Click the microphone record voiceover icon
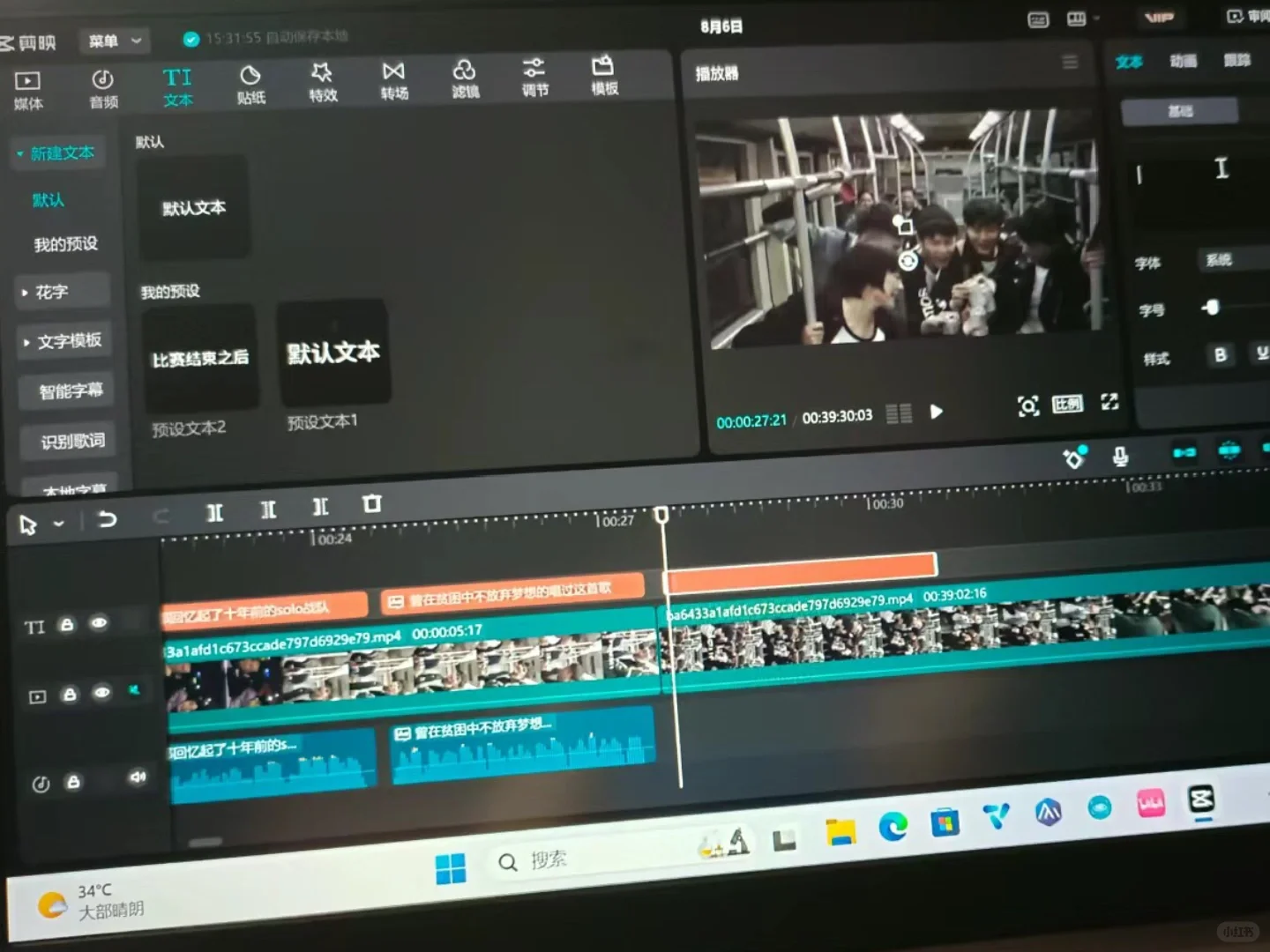This screenshot has width=1270, height=952. click(1120, 456)
